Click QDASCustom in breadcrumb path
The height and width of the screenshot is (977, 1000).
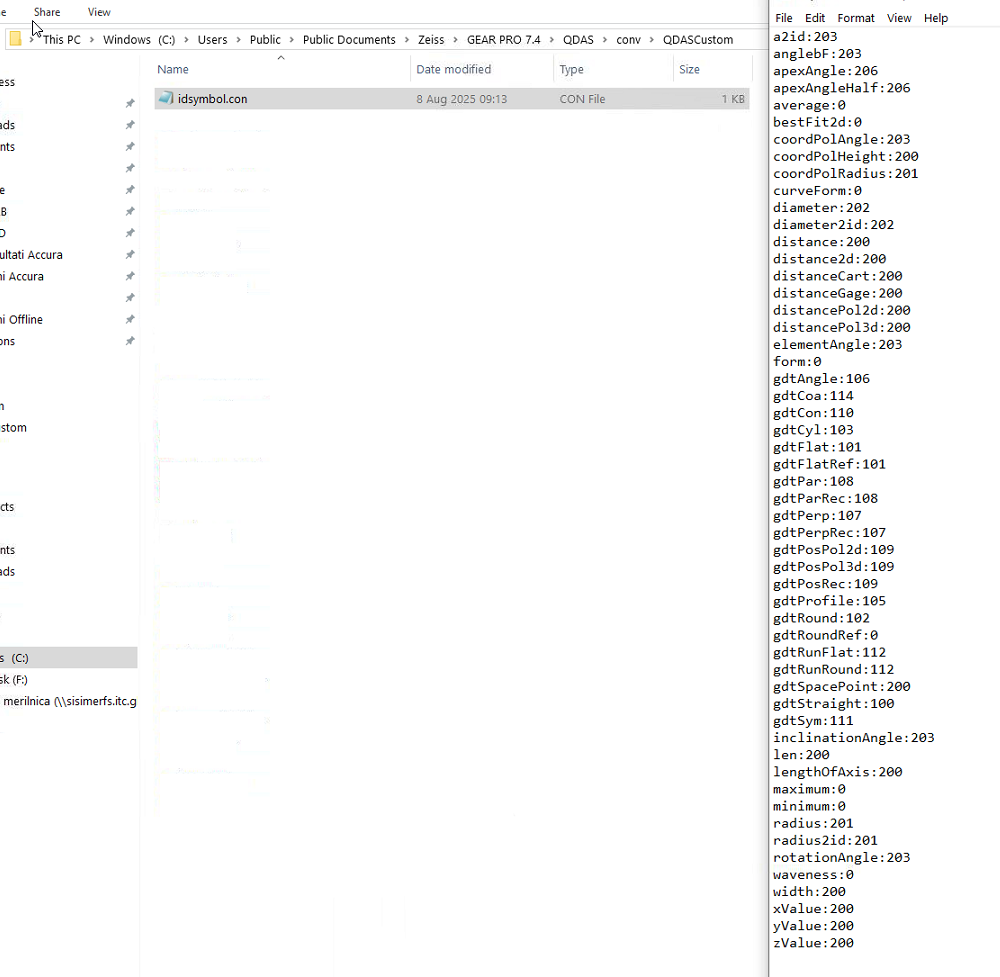(698, 40)
